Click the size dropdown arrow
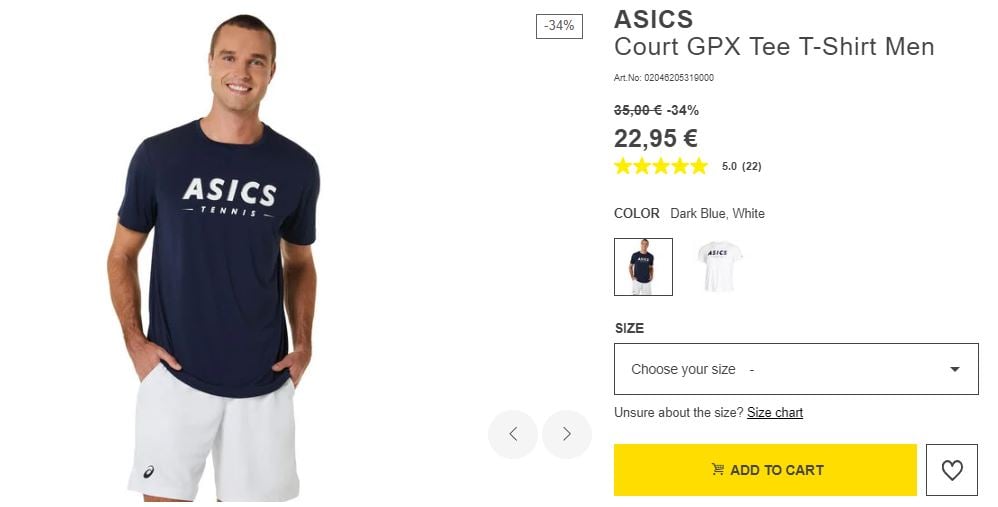Viewport: 998px width, 507px height. click(955, 369)
